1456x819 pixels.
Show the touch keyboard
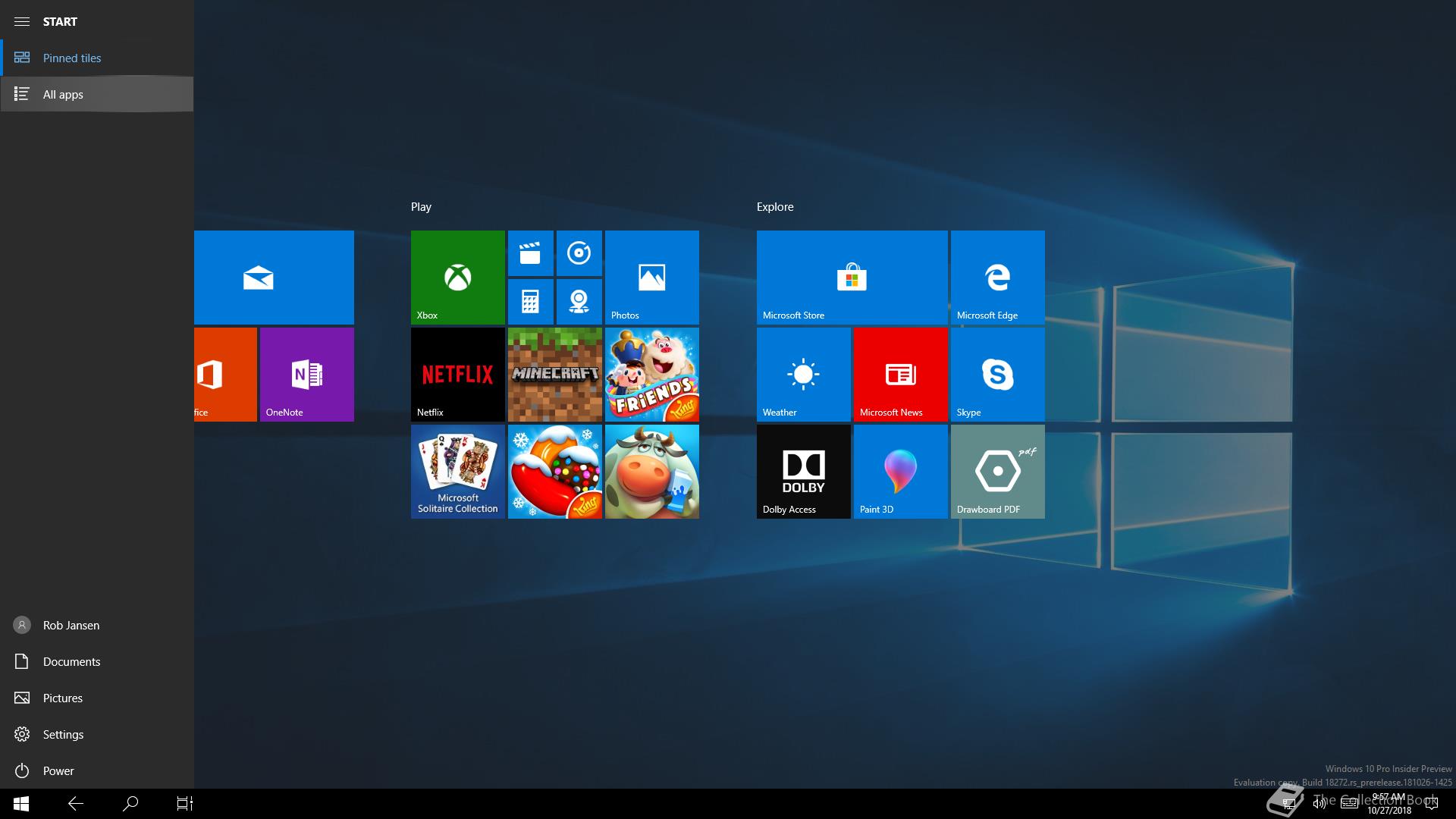click(1349, 803)
